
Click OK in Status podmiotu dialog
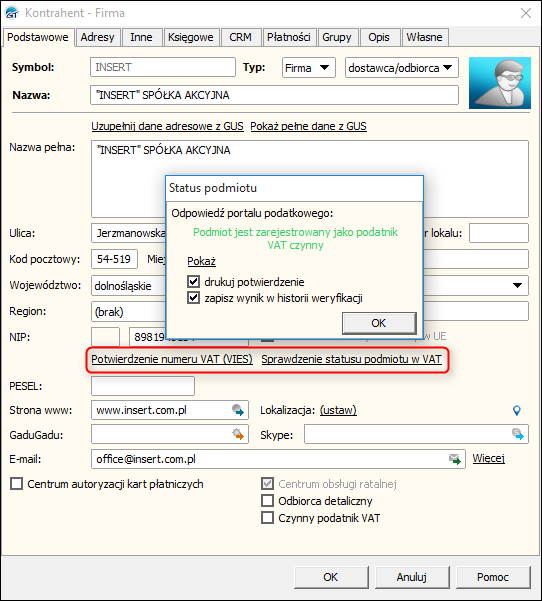click(379, 323)
